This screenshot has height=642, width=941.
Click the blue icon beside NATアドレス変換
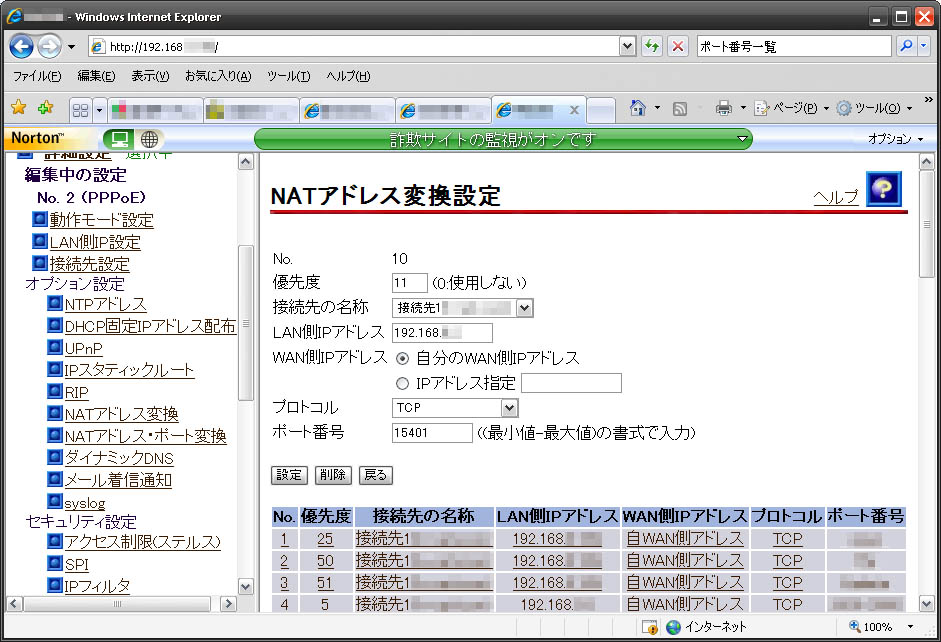point(55,413)
